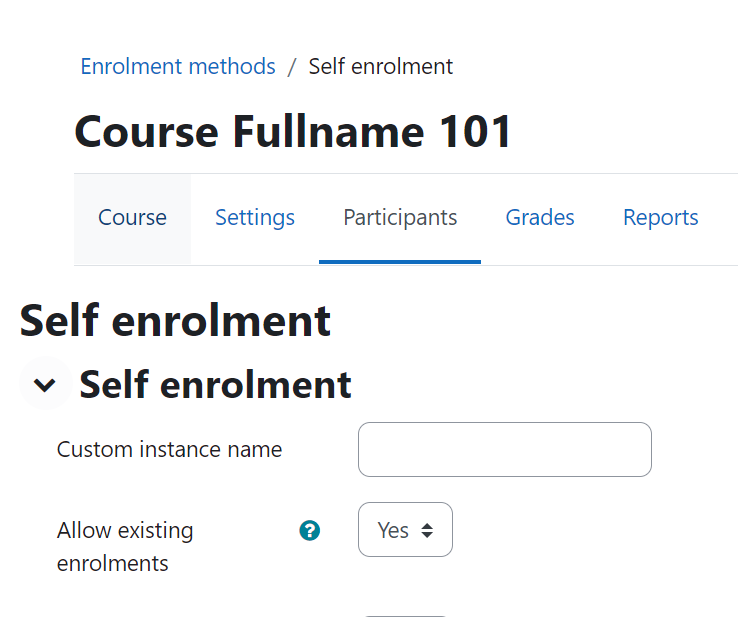
Task: Click the slash separator in breadcrumb
Action: (x=292, y=67)
